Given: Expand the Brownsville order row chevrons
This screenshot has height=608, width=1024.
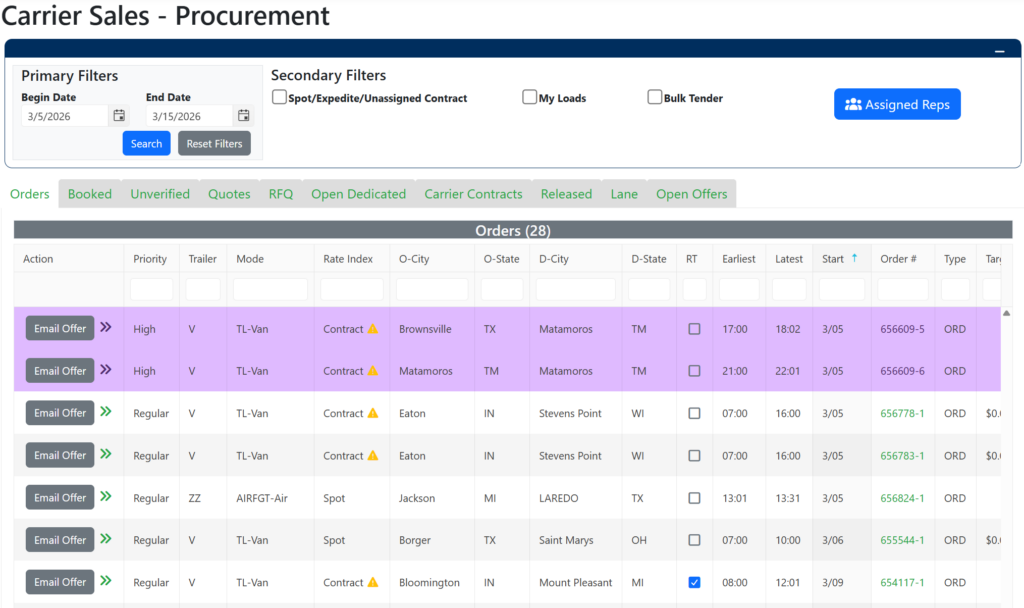Looking at the screenshot, I should 106,327.
